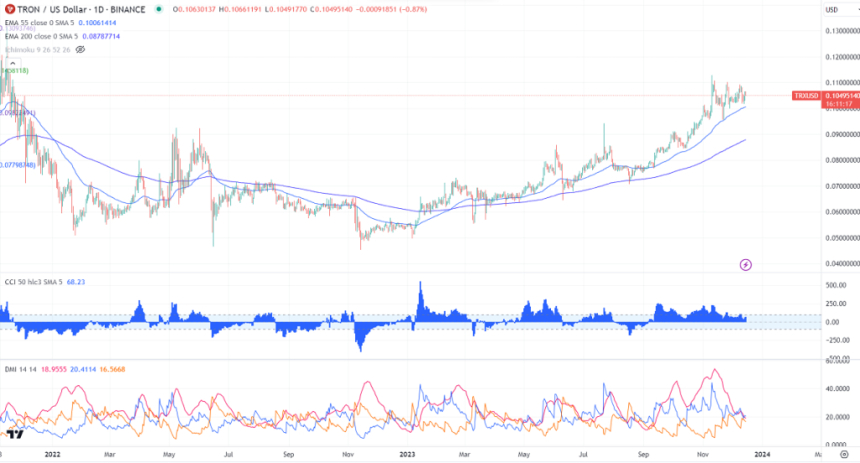Click the 16:11:17 countdown label

[839, 104]
